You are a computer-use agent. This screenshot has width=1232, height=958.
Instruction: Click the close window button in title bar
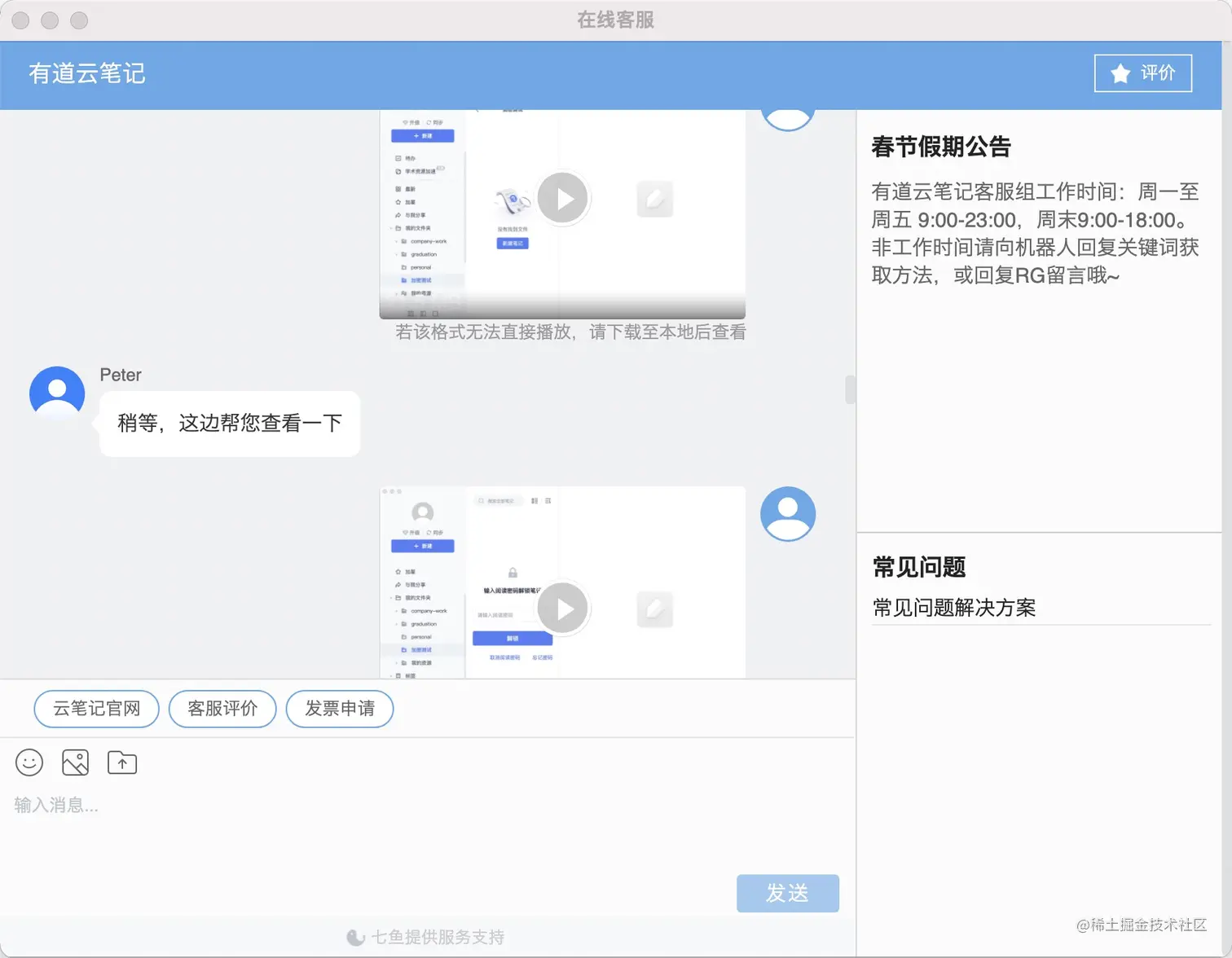(20, 20)
